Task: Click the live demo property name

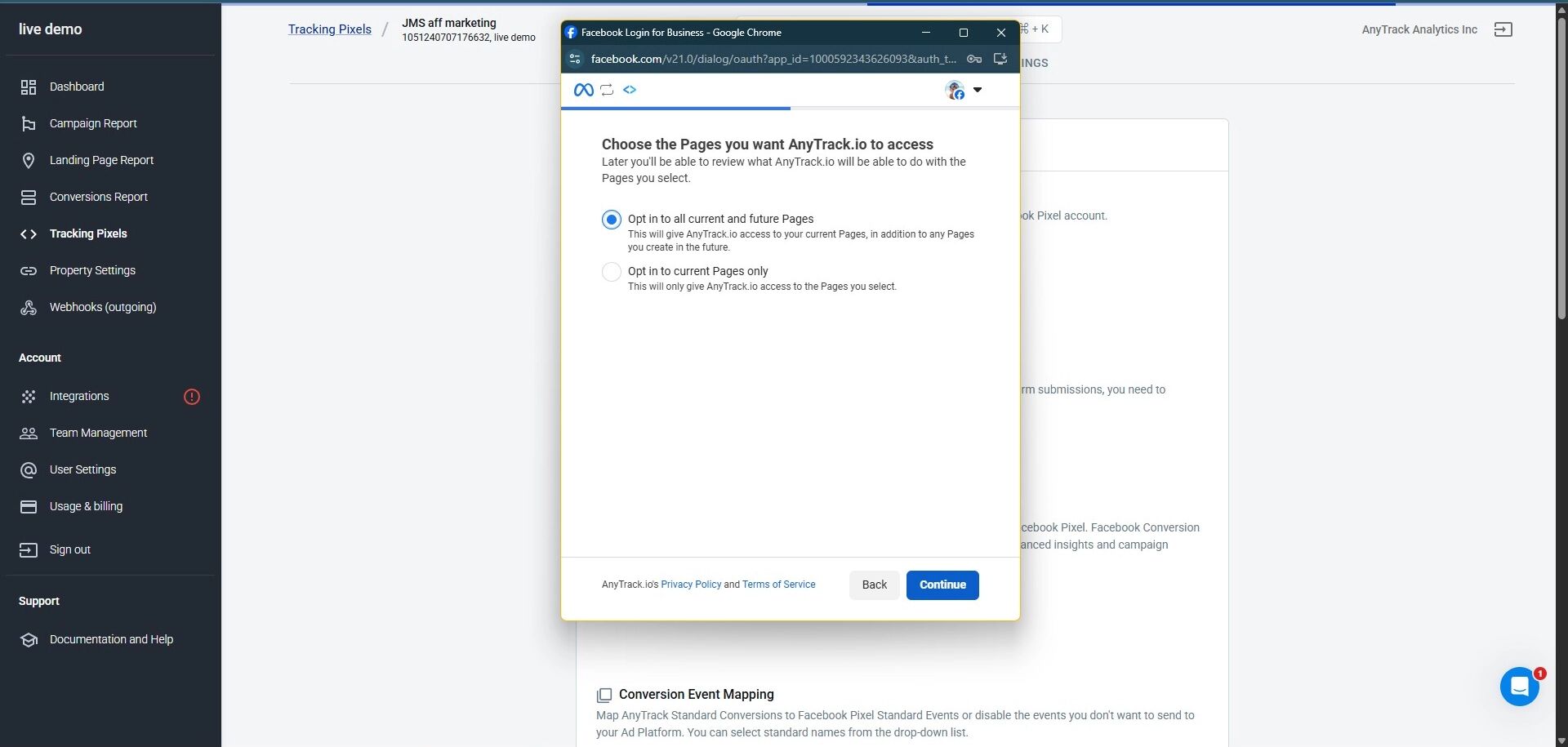Action: point(51,29)
